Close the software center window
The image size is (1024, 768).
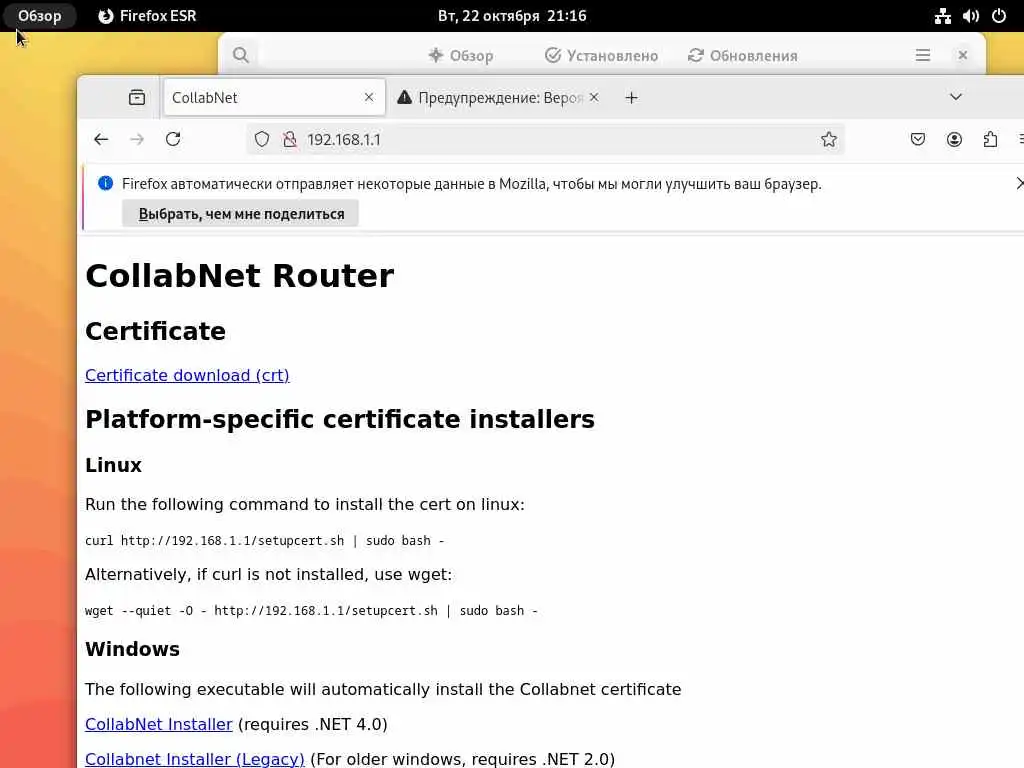pyautogui.click(x=963, y=56)
